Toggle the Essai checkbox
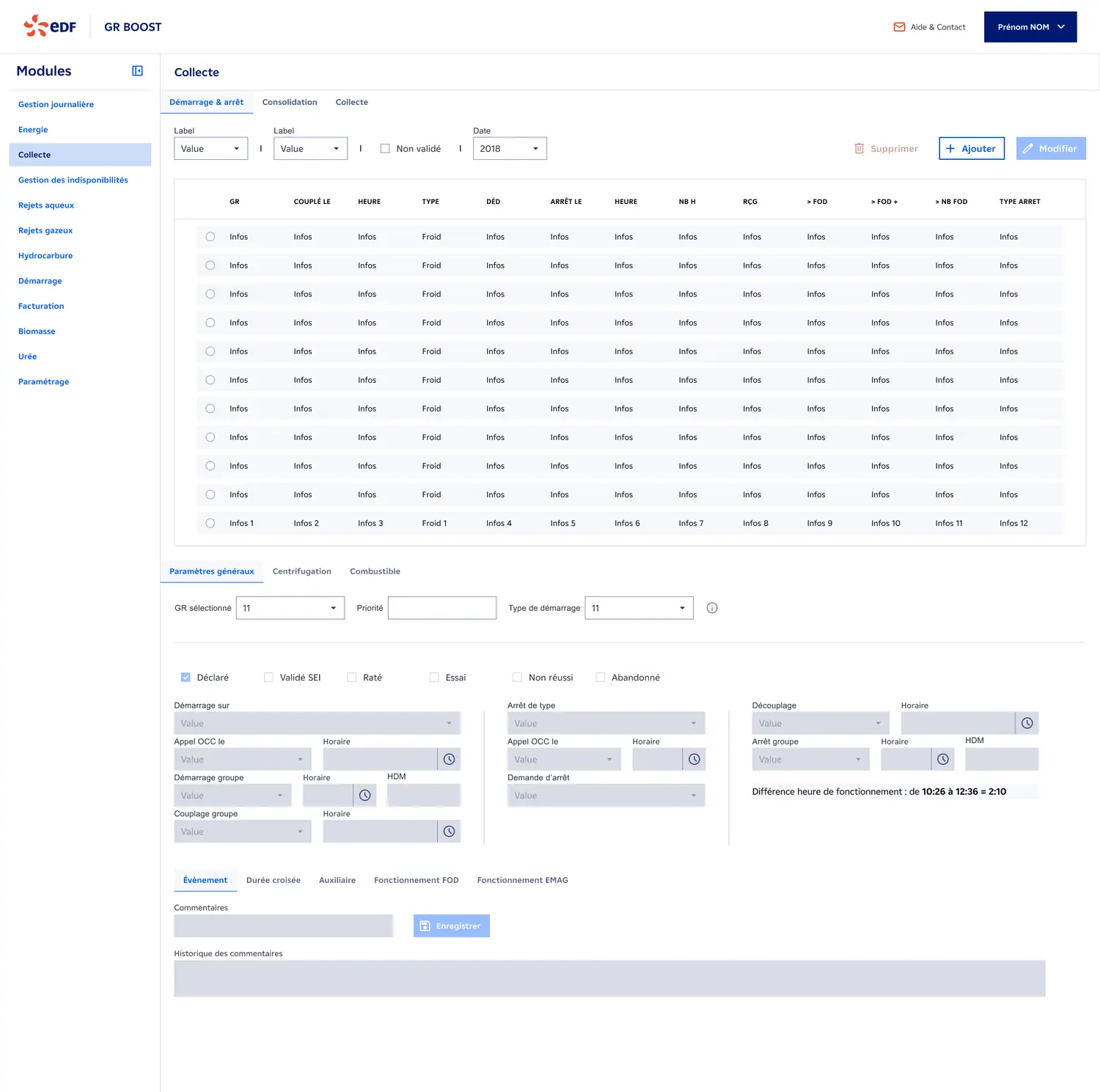This screenshot has width=1100, height=1092. click(434, 678)
